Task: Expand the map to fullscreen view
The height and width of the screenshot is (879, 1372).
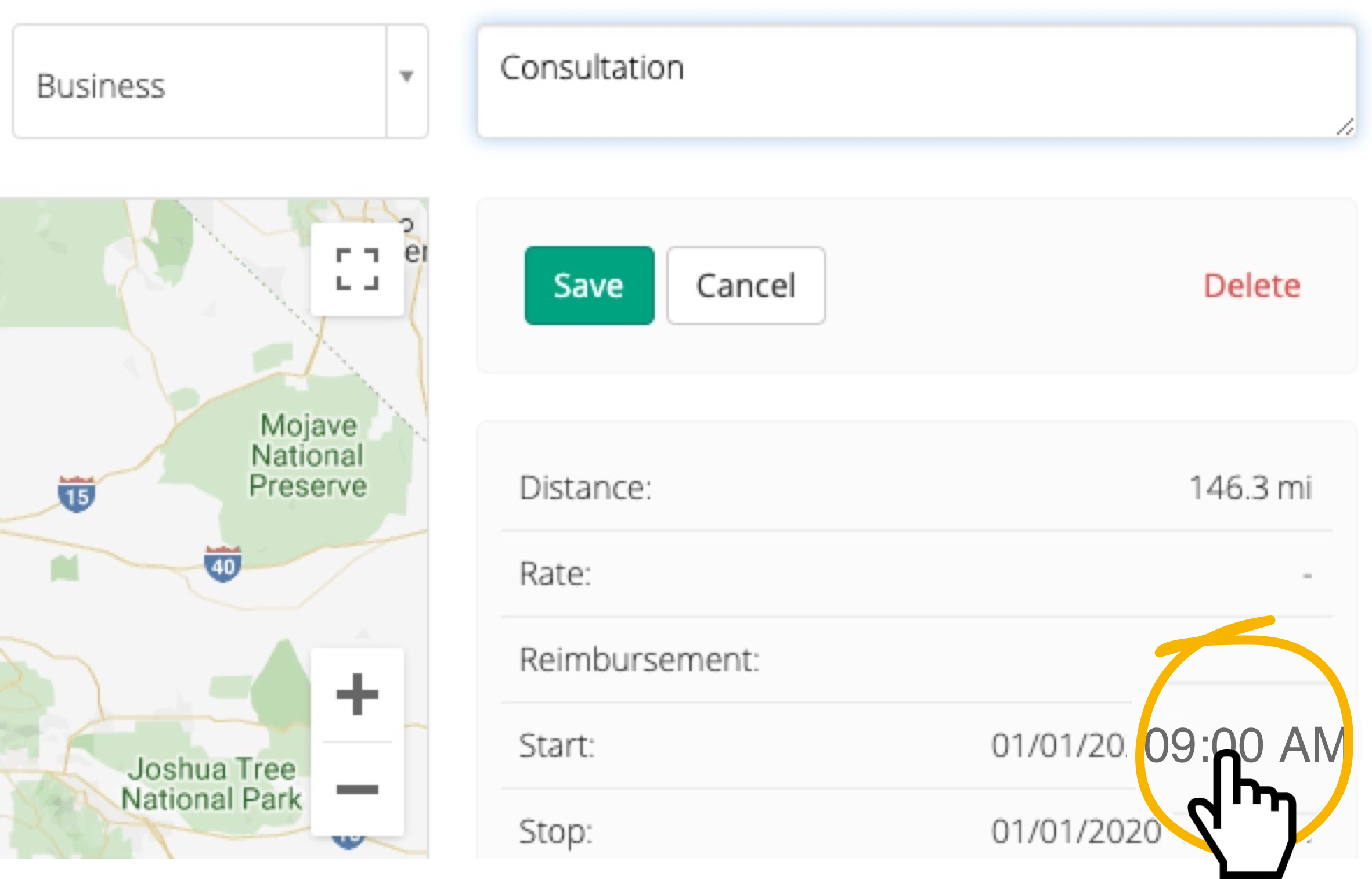Action: click(x=356, y=269)
